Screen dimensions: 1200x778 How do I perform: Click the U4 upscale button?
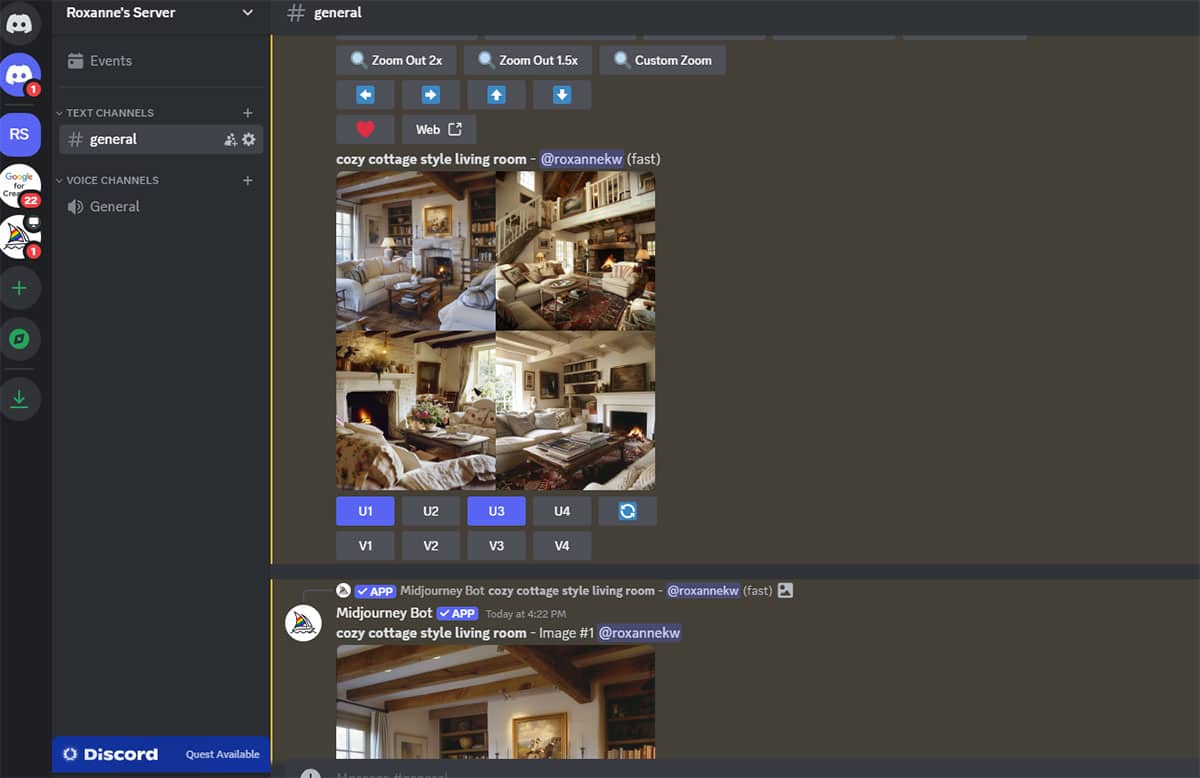click(x=562, y=511)
